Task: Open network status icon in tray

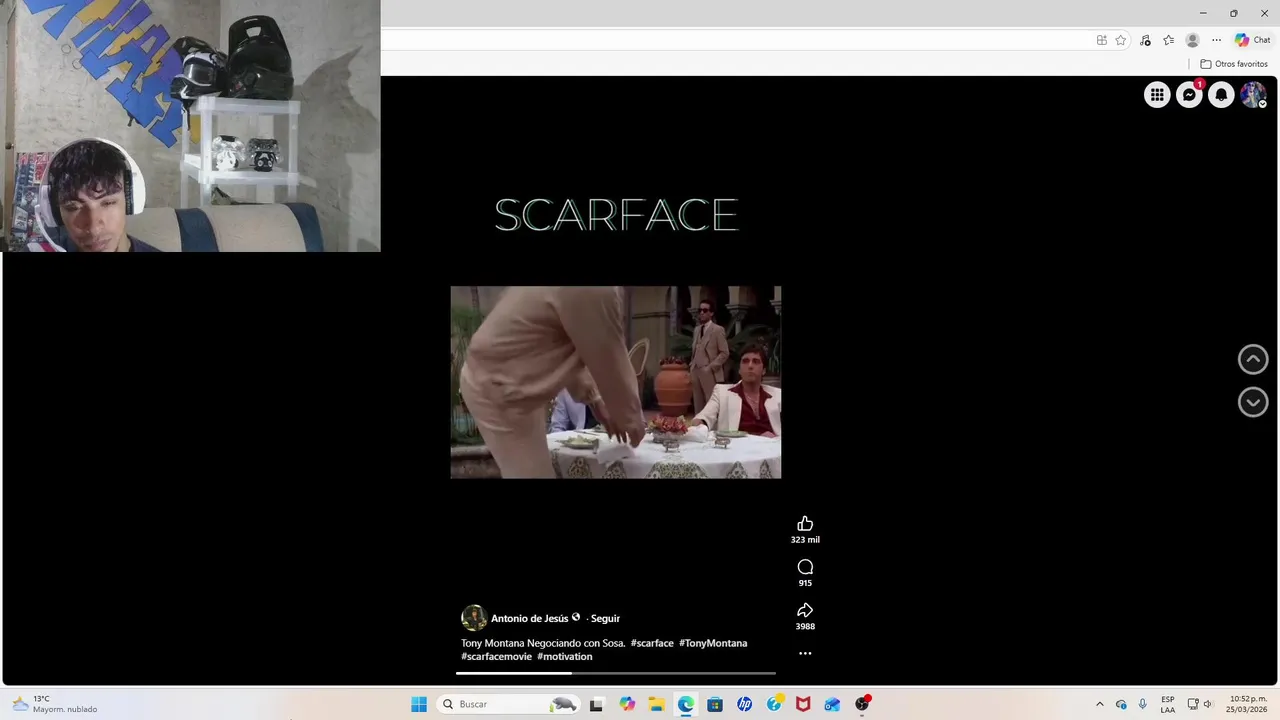Action: click(1193, 704)
